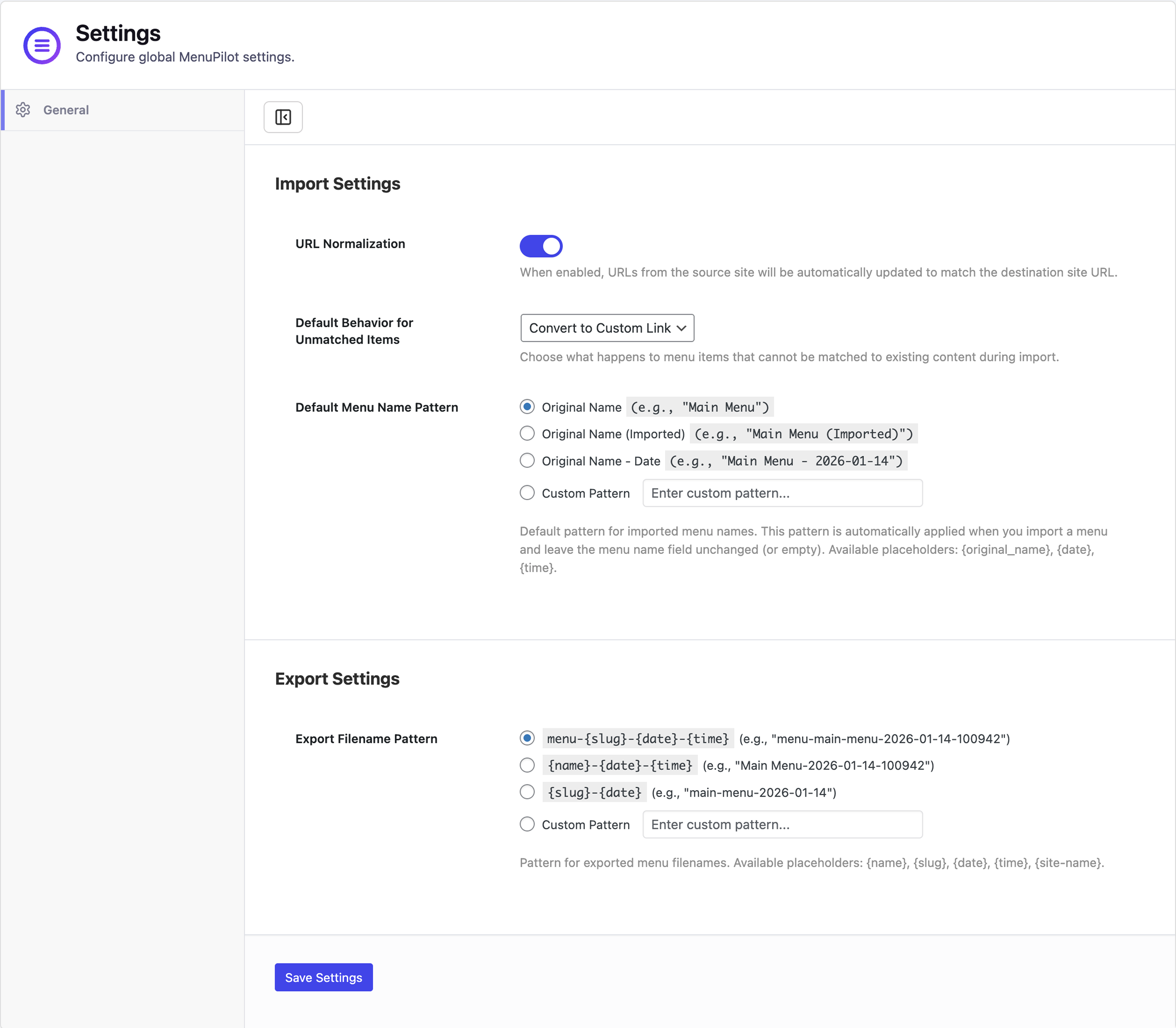Select the Original Name - Date pattern

click(527, 460)
